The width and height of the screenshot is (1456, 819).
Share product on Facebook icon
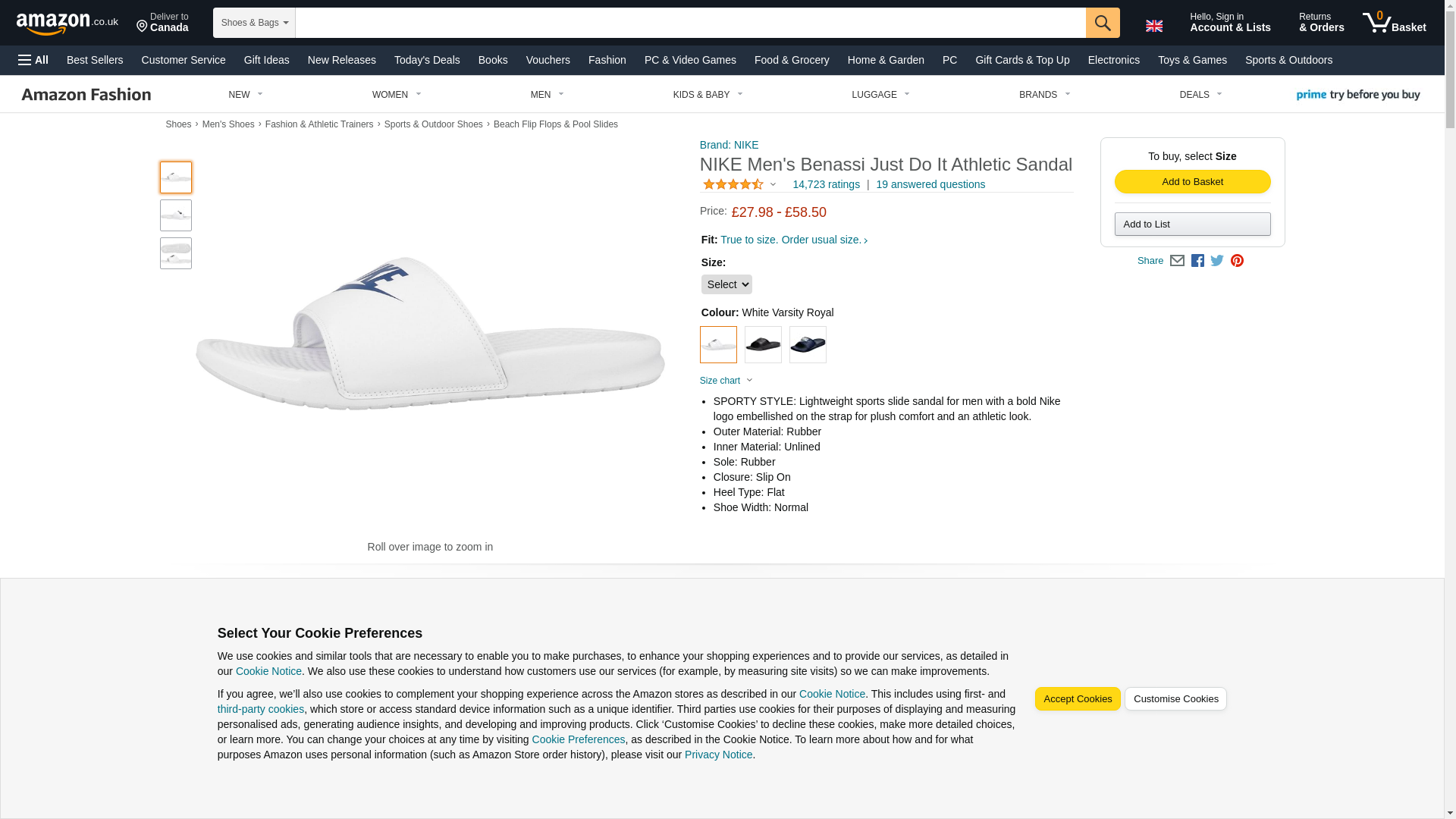[x=1197, y=261]
